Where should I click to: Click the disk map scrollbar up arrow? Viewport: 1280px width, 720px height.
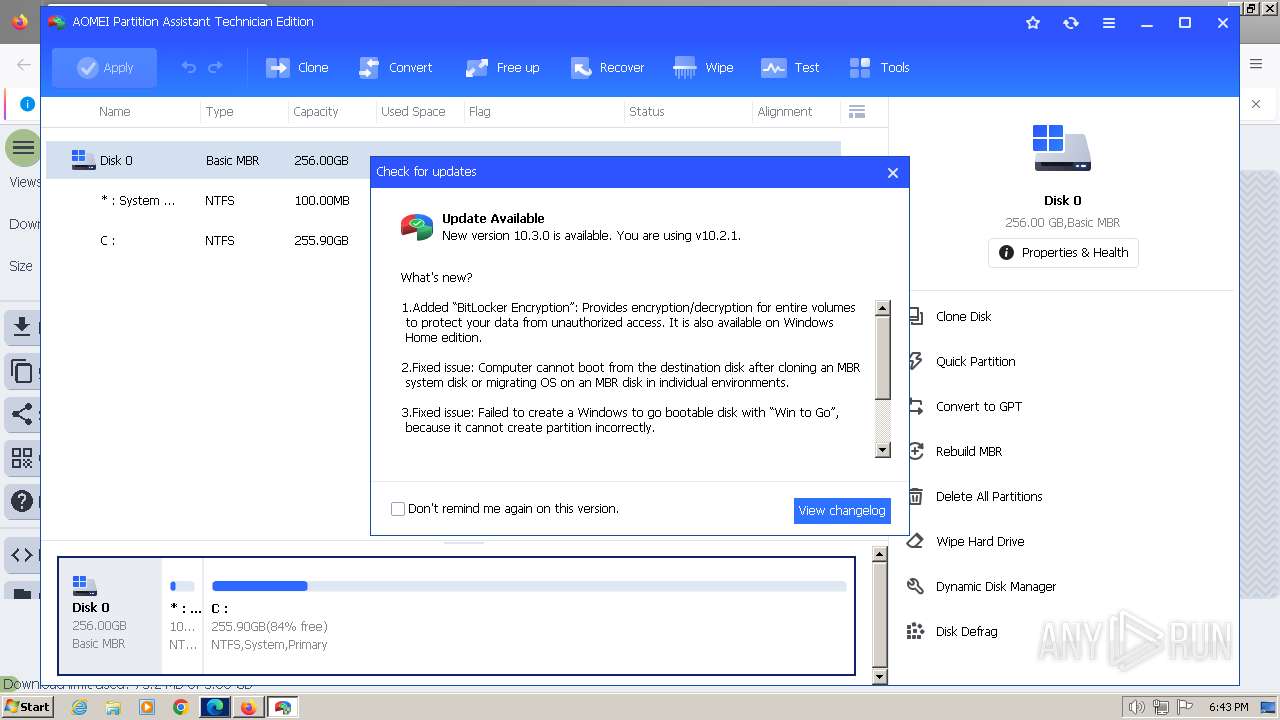pos(880,554)
